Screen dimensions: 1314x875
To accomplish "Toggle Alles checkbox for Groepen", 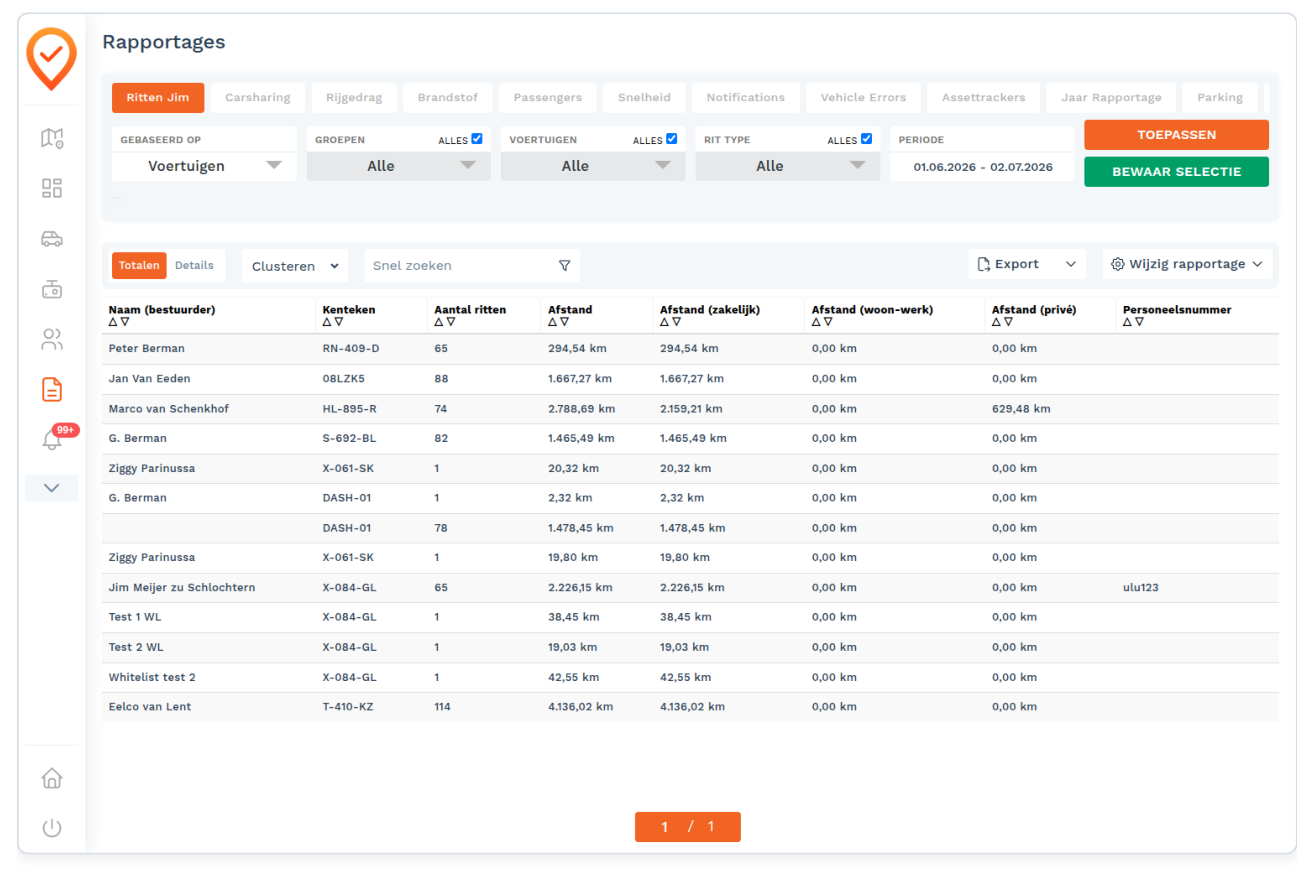I will point(477,139).
